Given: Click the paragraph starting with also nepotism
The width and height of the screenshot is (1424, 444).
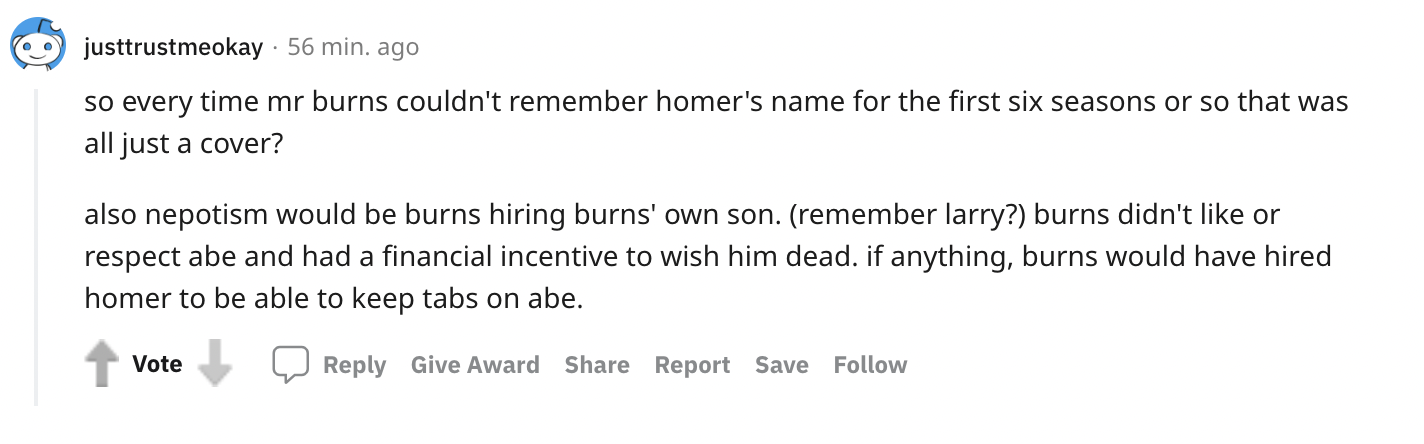Looking at the screenshot, I should point(708,256).
